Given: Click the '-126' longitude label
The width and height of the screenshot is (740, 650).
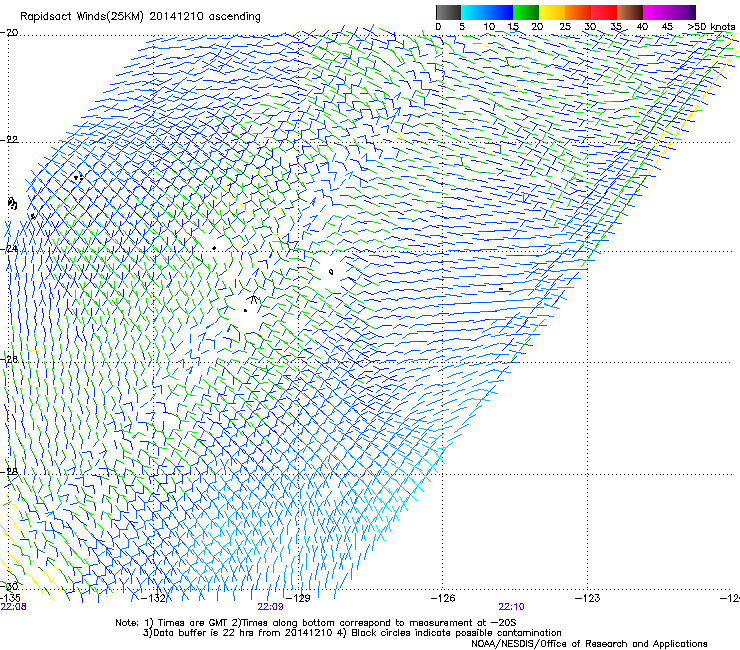Looking at the screenshot, I should [443, 598].
